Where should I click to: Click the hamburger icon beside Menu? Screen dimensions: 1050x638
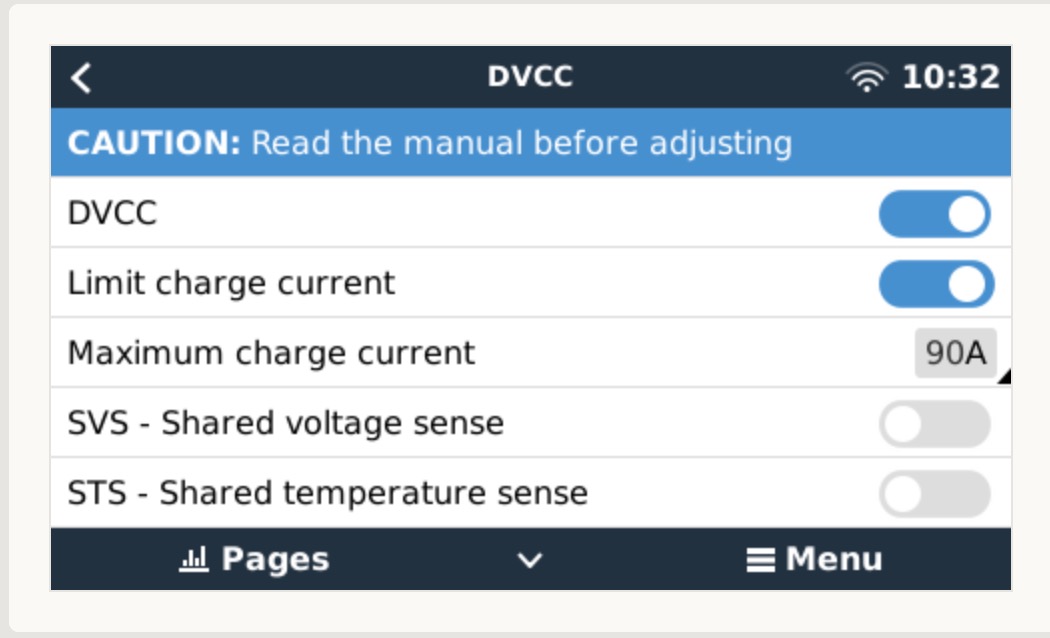pos(760,561)
